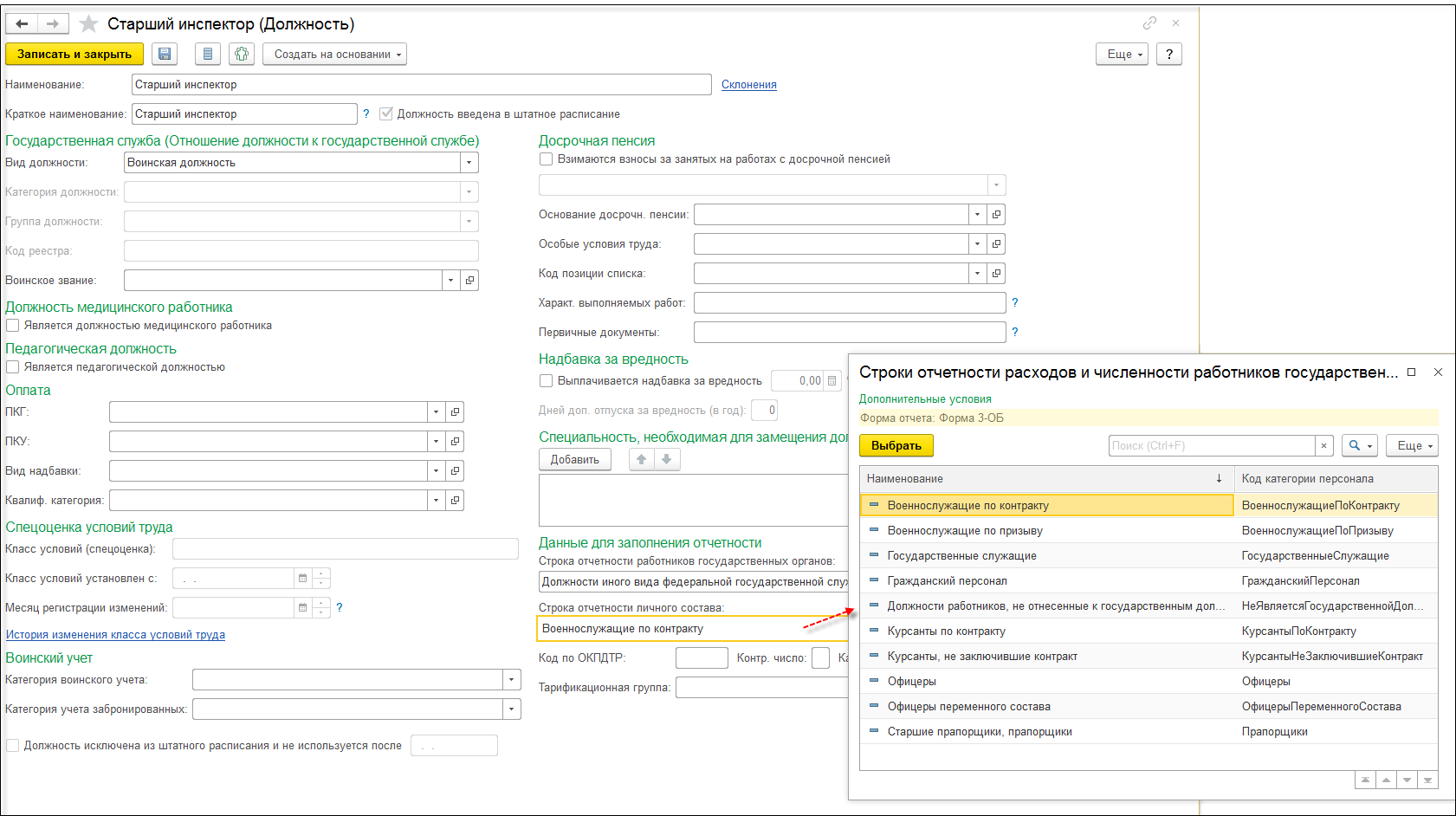Image resolution: width=1456 pixels, height=816 pixels.
Task: Expand the Основание досрочн. пенсии dropdown arrow
Action: click(977, 214)
